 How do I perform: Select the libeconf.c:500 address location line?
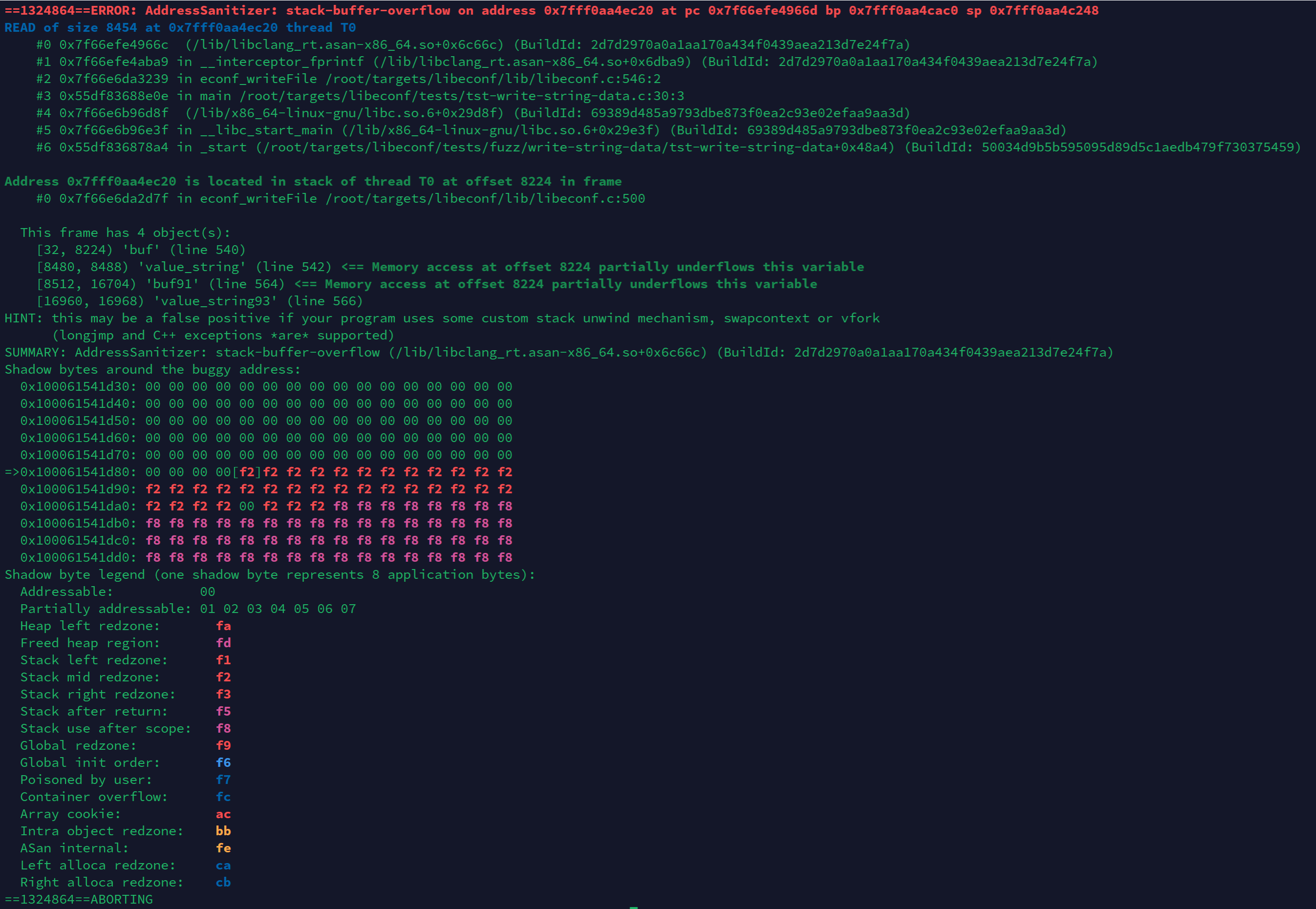coord(341,198)
